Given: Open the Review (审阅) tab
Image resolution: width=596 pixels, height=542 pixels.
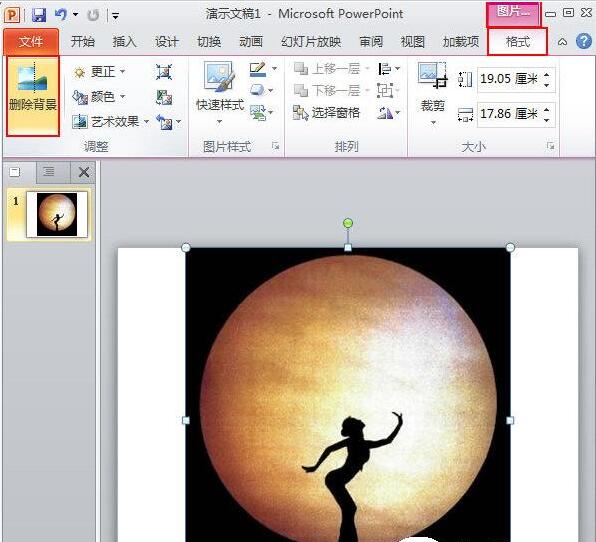Looking at the screenshot, I should 371,41.
